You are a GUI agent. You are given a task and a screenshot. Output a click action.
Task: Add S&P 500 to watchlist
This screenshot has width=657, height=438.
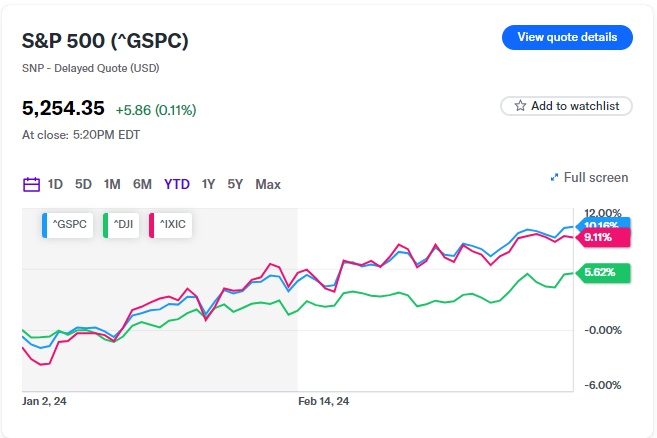567,106
